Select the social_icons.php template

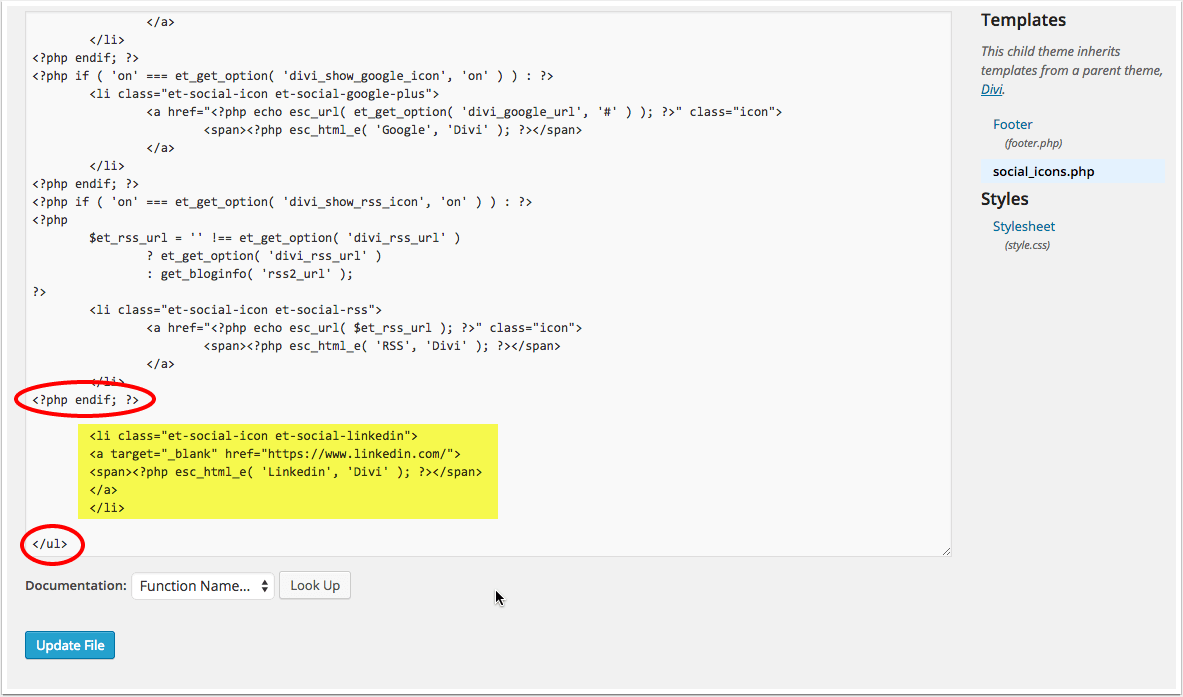[x=1043, y=171]
